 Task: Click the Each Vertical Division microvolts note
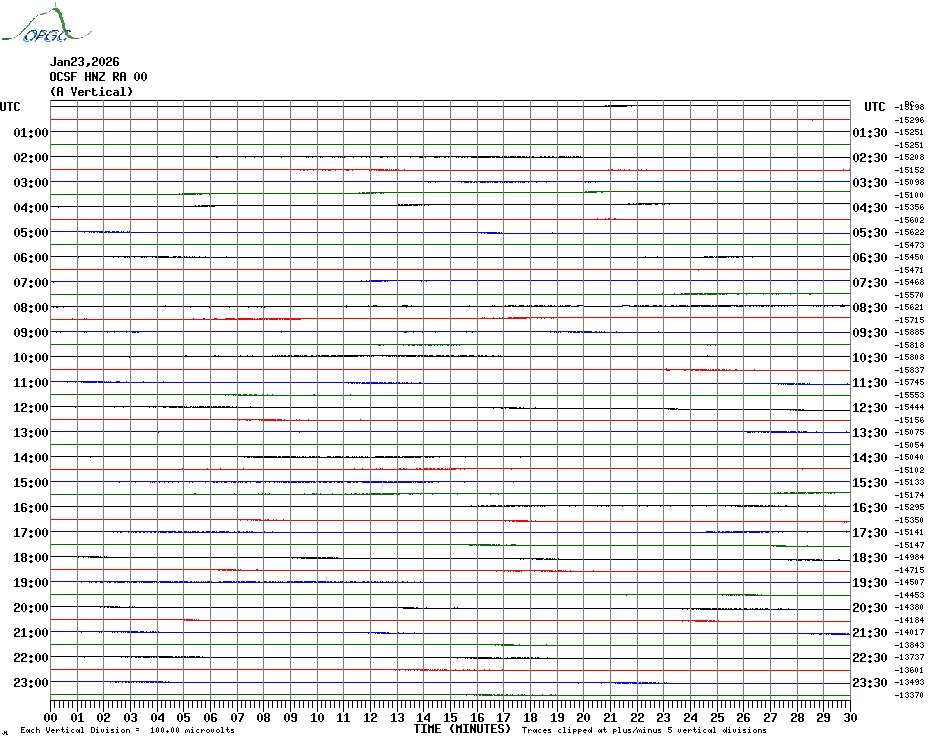coord(128,730)
